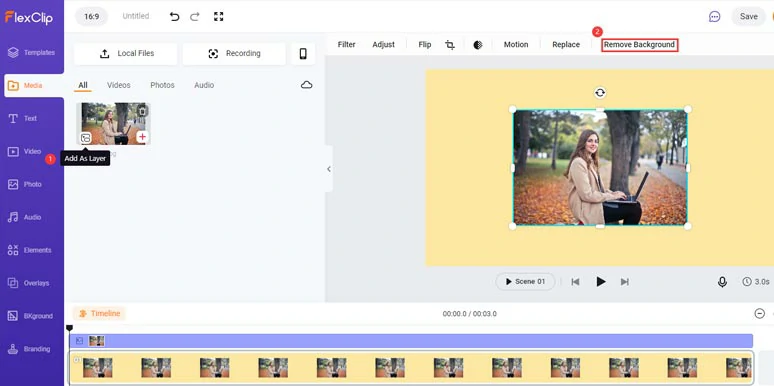Switch to the Photos tab
Viewport: 774px width, 386px height.
(162, 85)
